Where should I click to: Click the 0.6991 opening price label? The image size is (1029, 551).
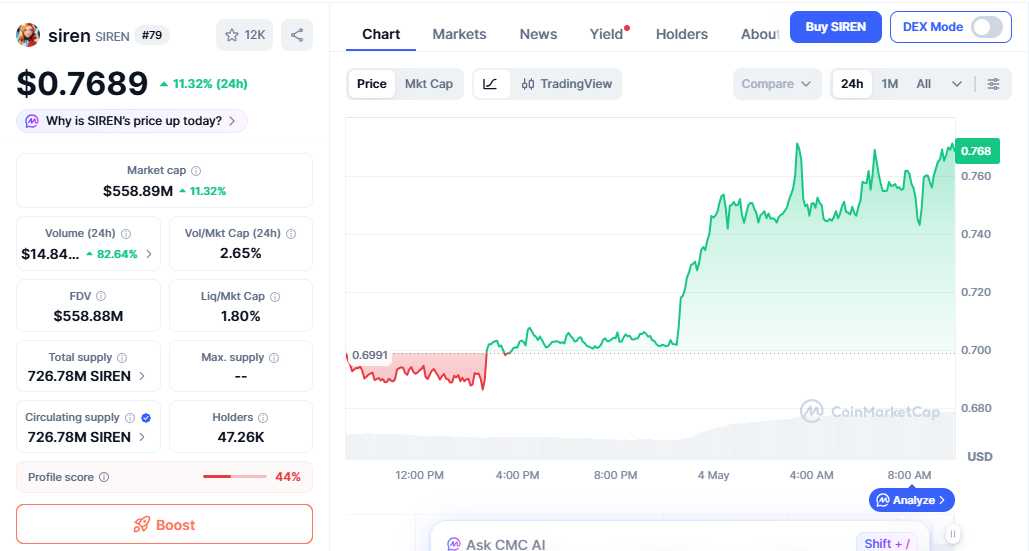tap(369, 356)
